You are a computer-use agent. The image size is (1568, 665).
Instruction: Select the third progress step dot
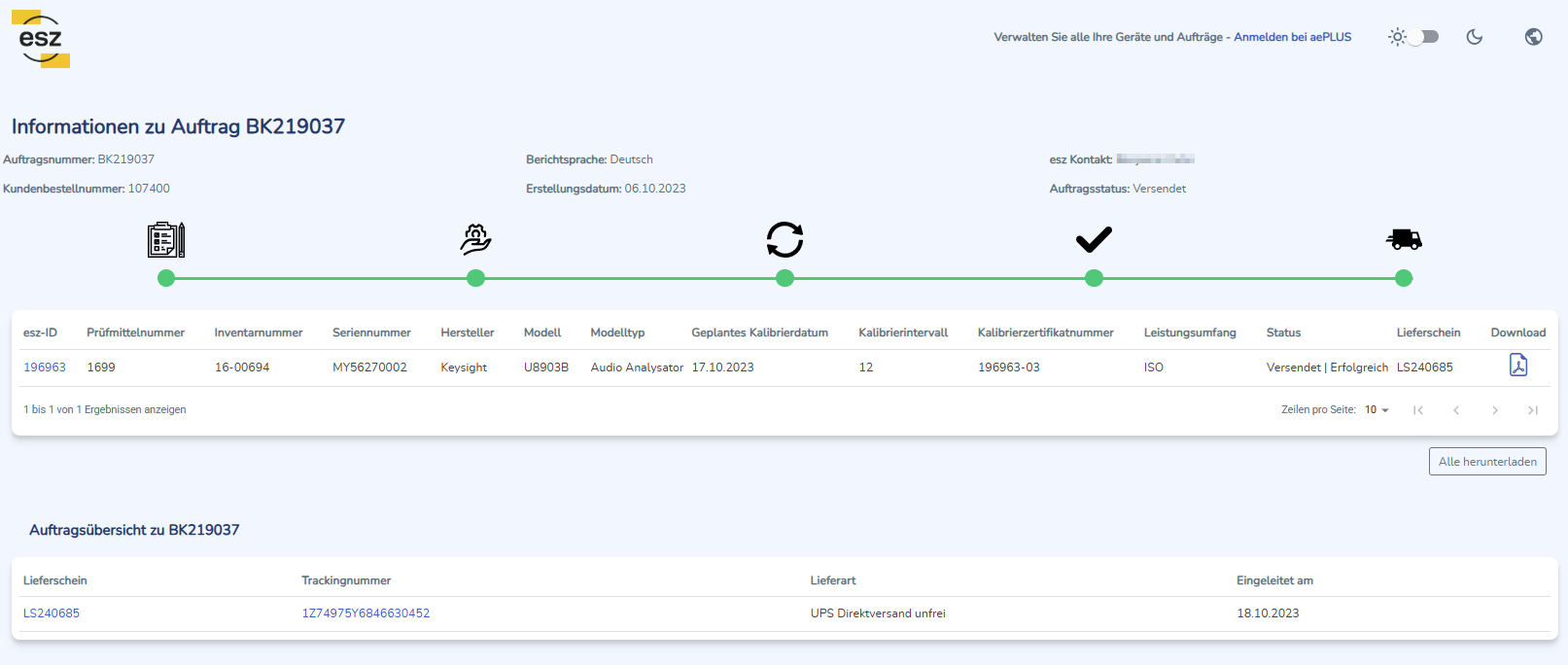point(784,279)
